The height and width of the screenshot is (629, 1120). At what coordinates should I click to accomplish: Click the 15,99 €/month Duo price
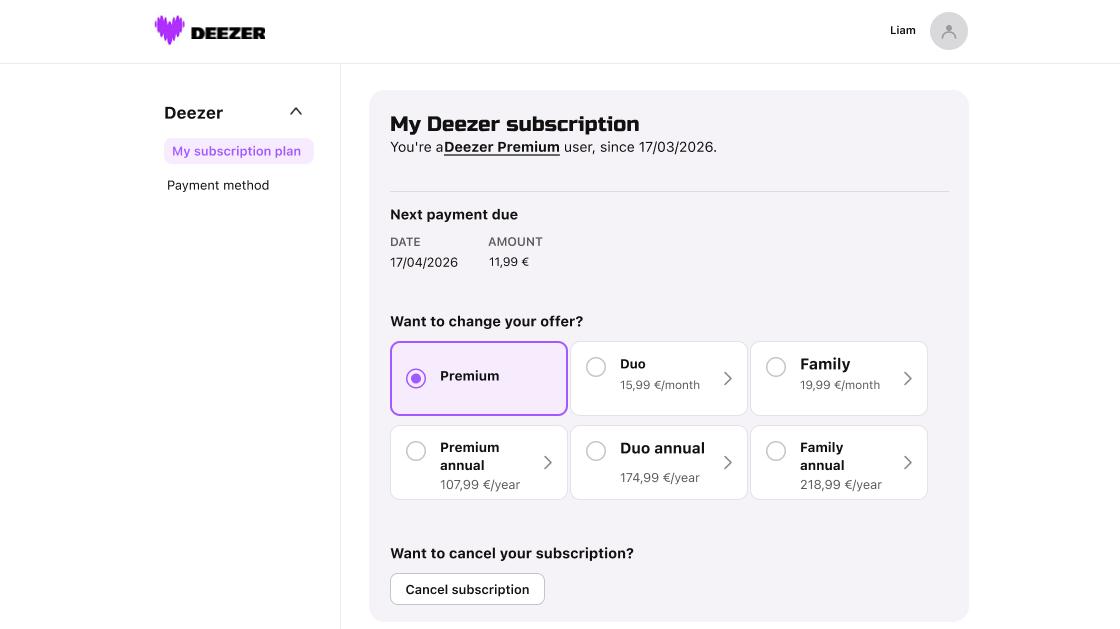[x=660, y=385]
